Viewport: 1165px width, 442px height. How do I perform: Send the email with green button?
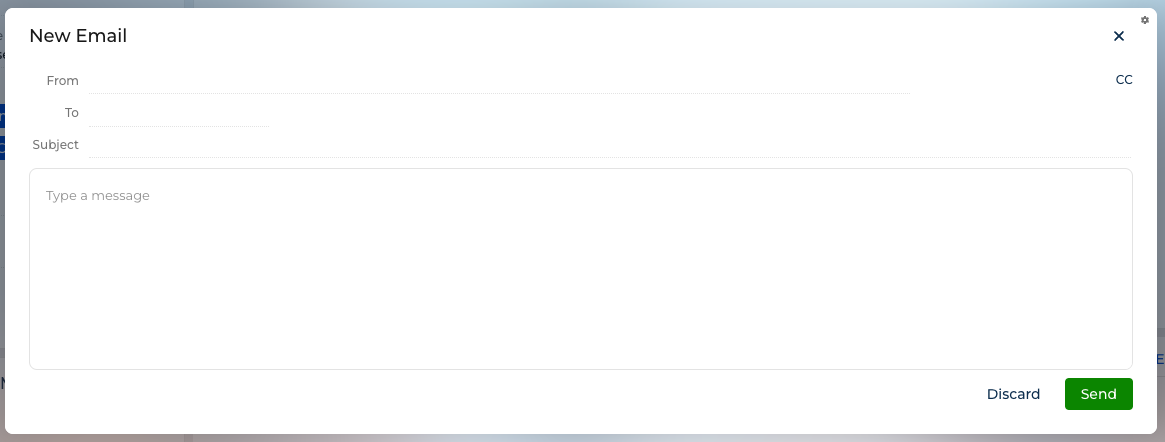click(1098, 394)
